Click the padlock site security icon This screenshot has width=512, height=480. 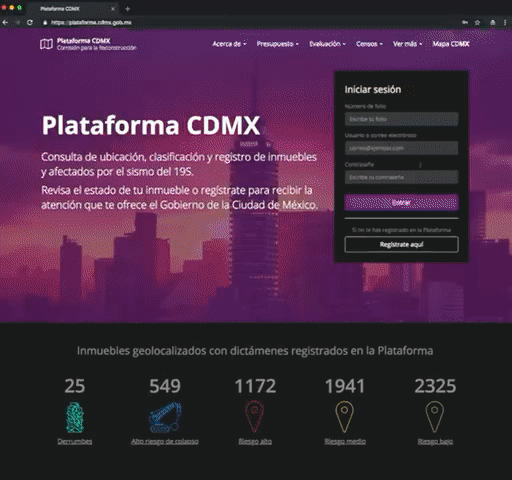(45, 22)
